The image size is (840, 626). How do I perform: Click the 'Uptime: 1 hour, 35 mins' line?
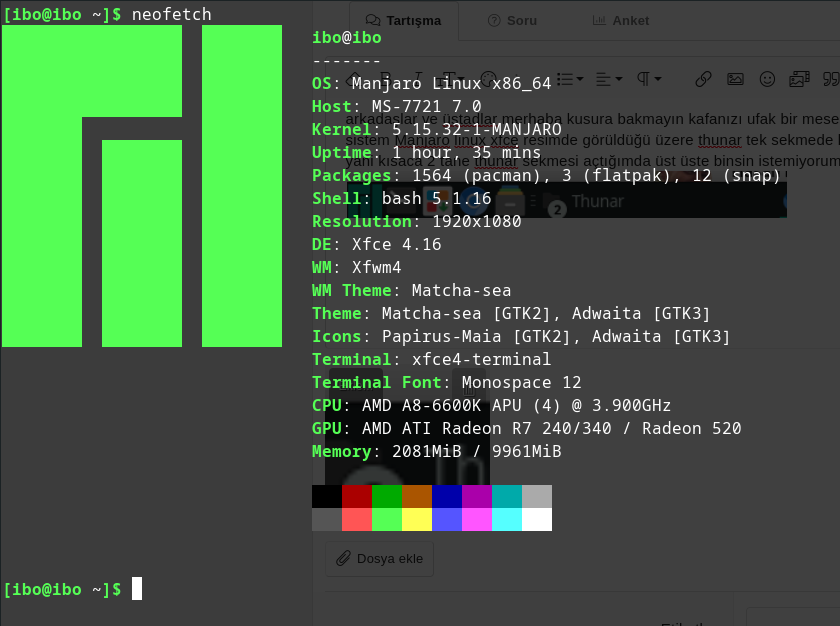point(426,153)
